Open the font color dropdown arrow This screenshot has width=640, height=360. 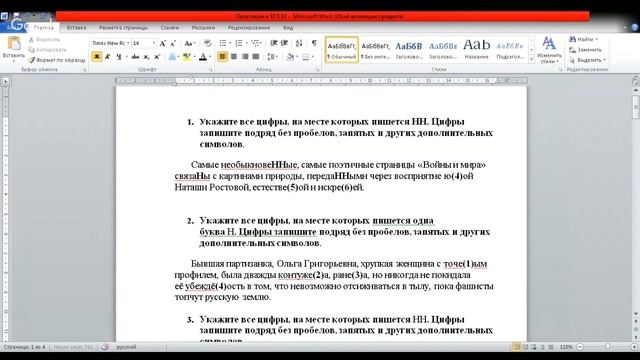tap(210, 57)
